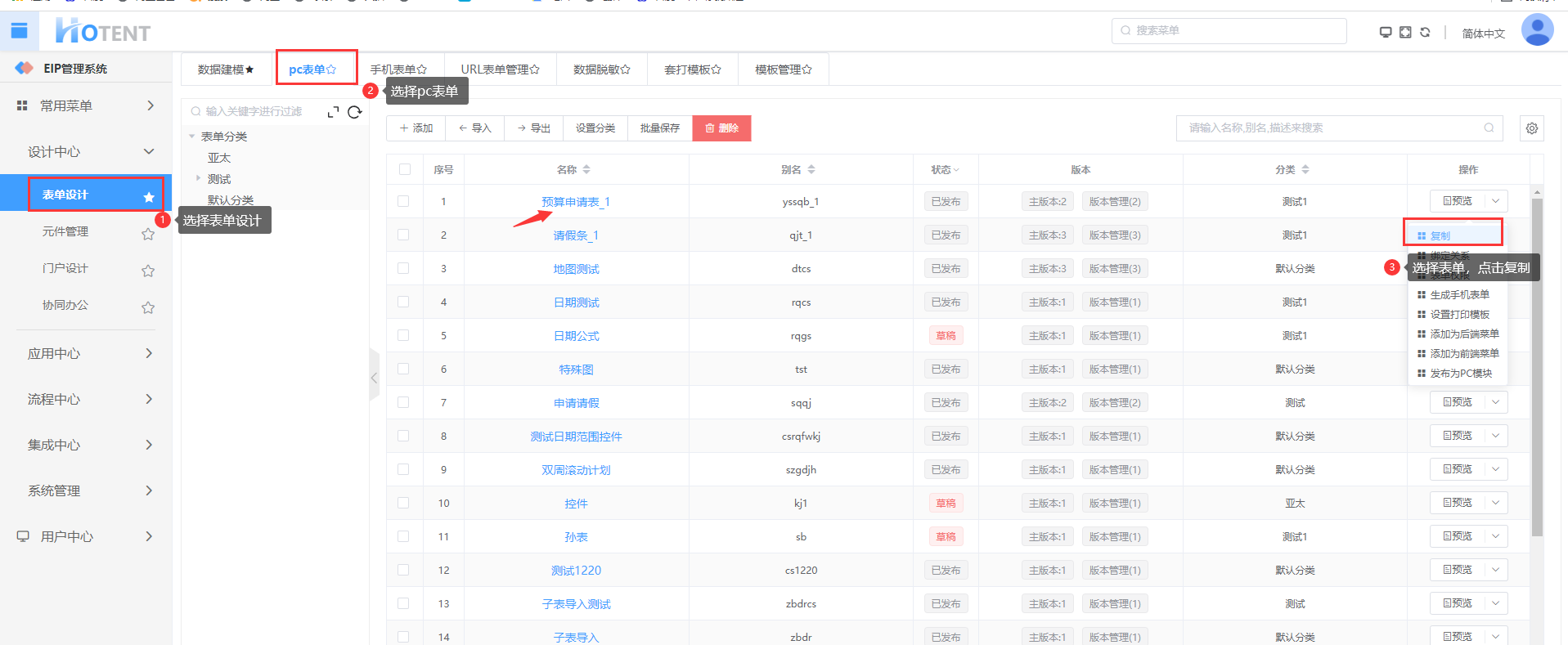The height and width of the screenshot is (645, 1568).
Task: Open the user avatar at top right
Action: click(x=1536, y=30)
